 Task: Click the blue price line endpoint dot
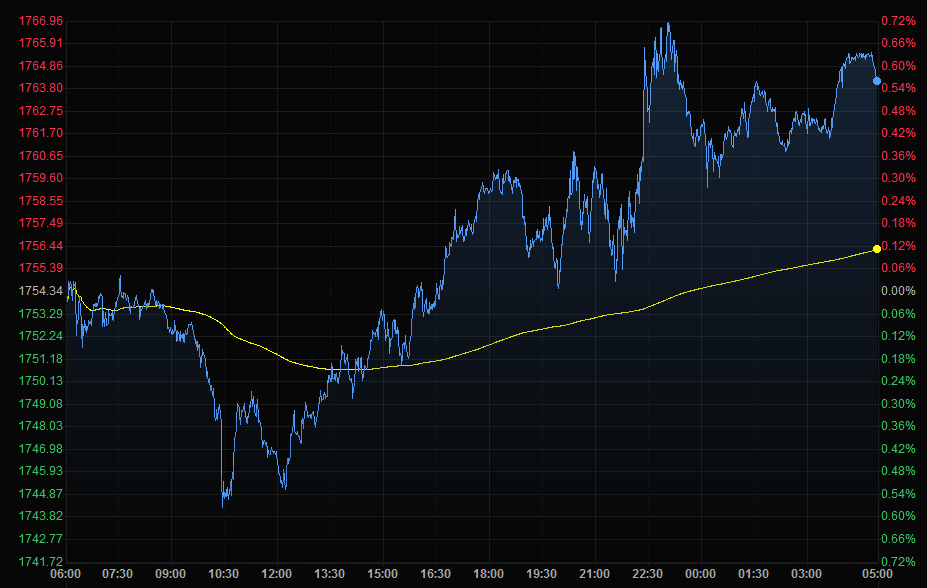pyautogui.click(x=877, y=81)
